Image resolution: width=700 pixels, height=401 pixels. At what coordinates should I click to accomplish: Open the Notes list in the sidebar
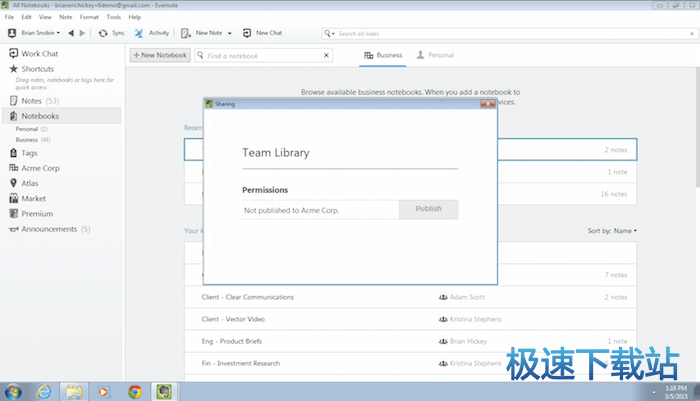[x=34, y=101]
